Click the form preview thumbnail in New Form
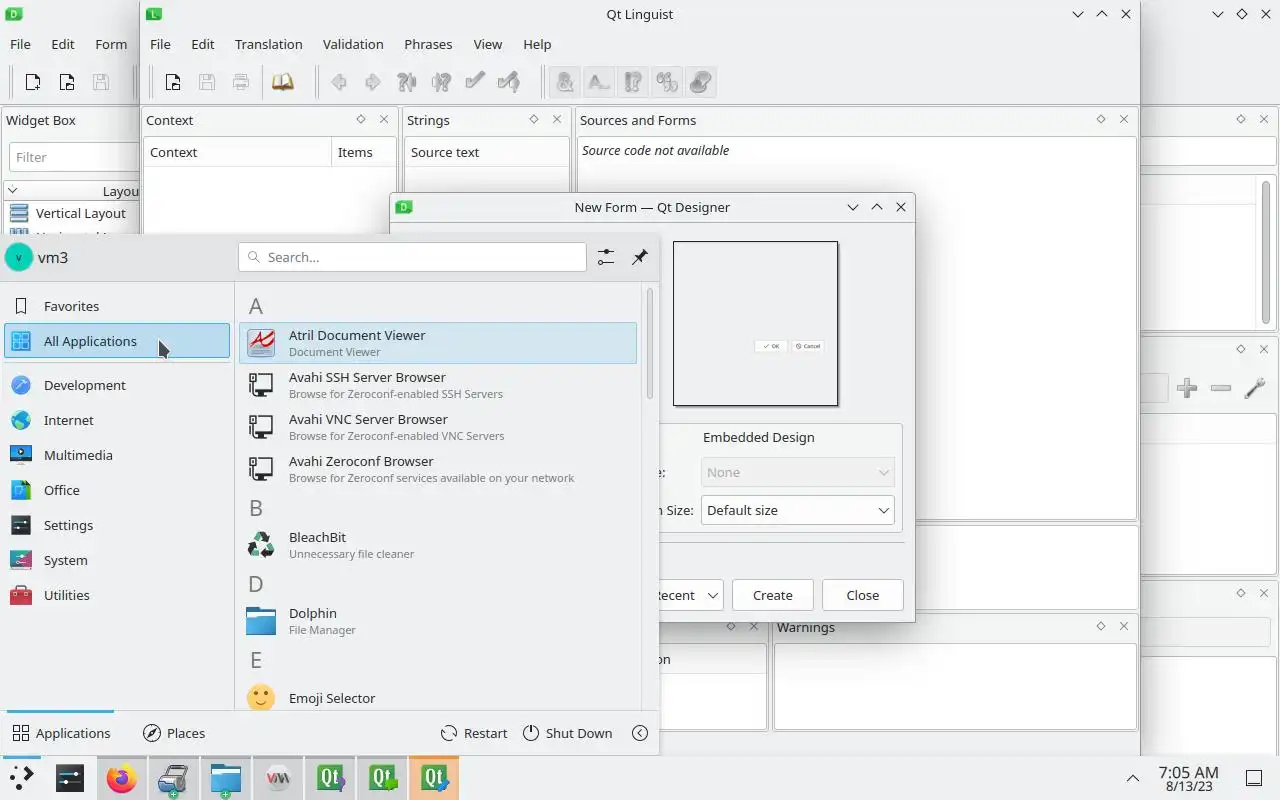 [755, 323]
